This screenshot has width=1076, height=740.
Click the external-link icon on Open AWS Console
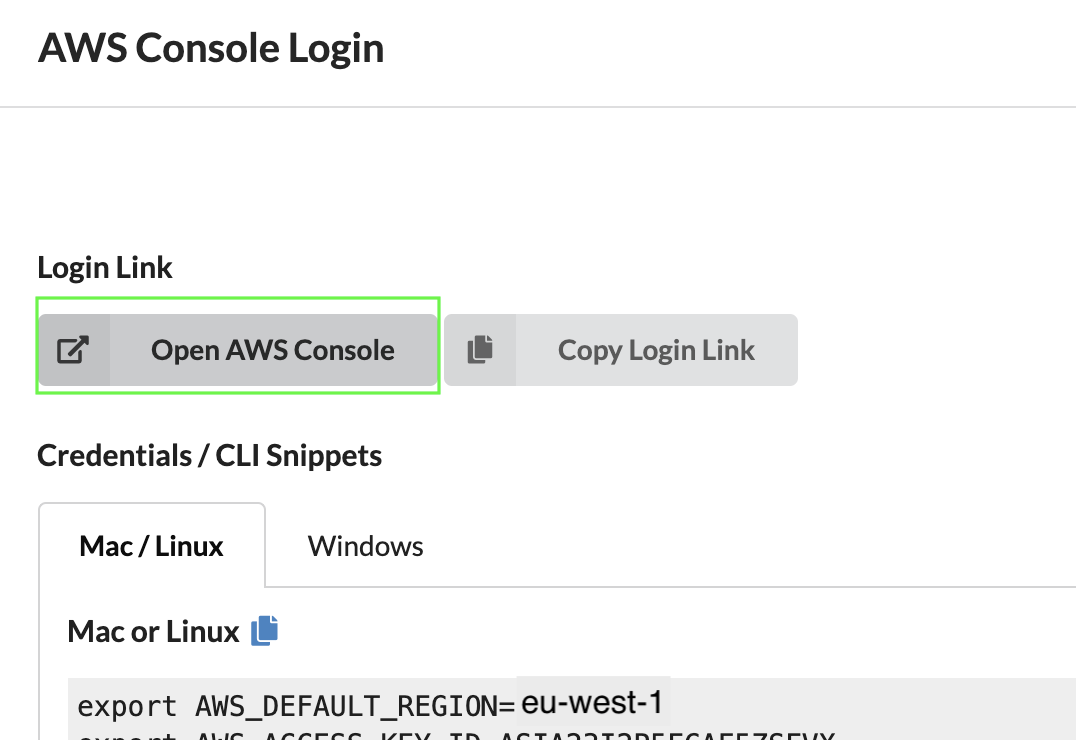tap(73, 350)
